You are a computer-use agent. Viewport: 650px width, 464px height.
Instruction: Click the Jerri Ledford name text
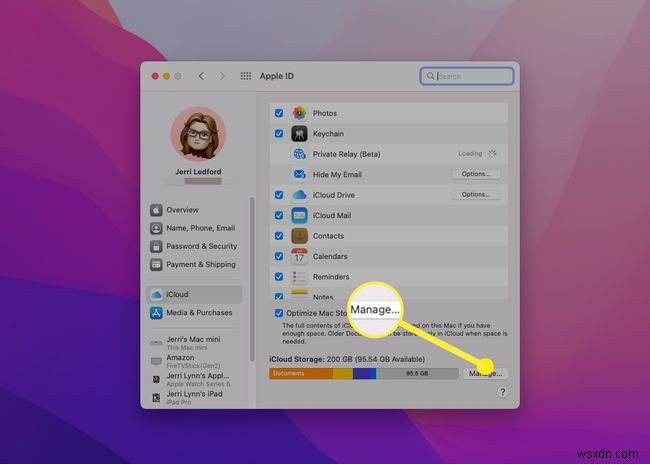pos(198,172)
